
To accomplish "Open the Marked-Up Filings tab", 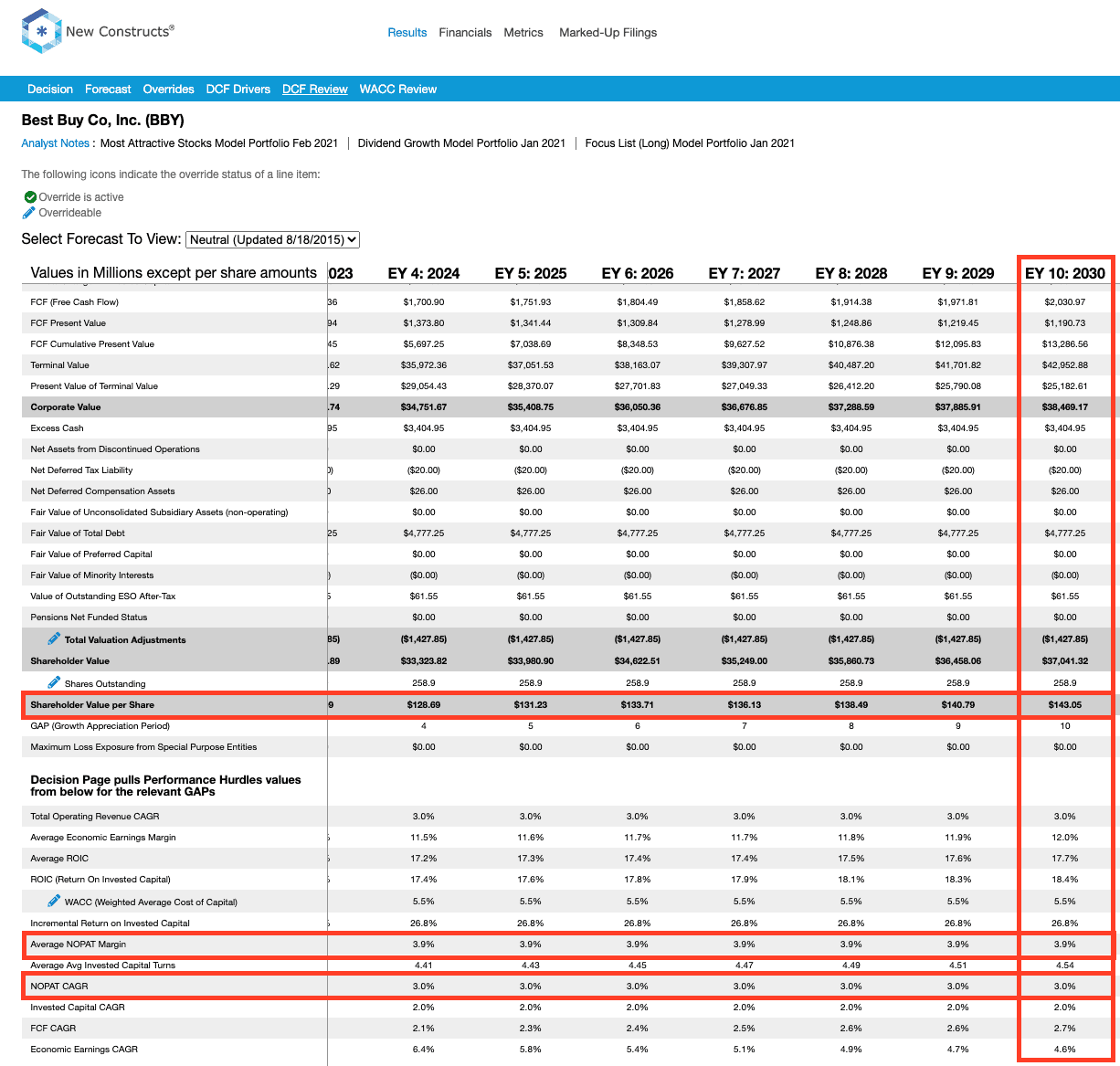I will pyautogui.click(x=608, y=32).
